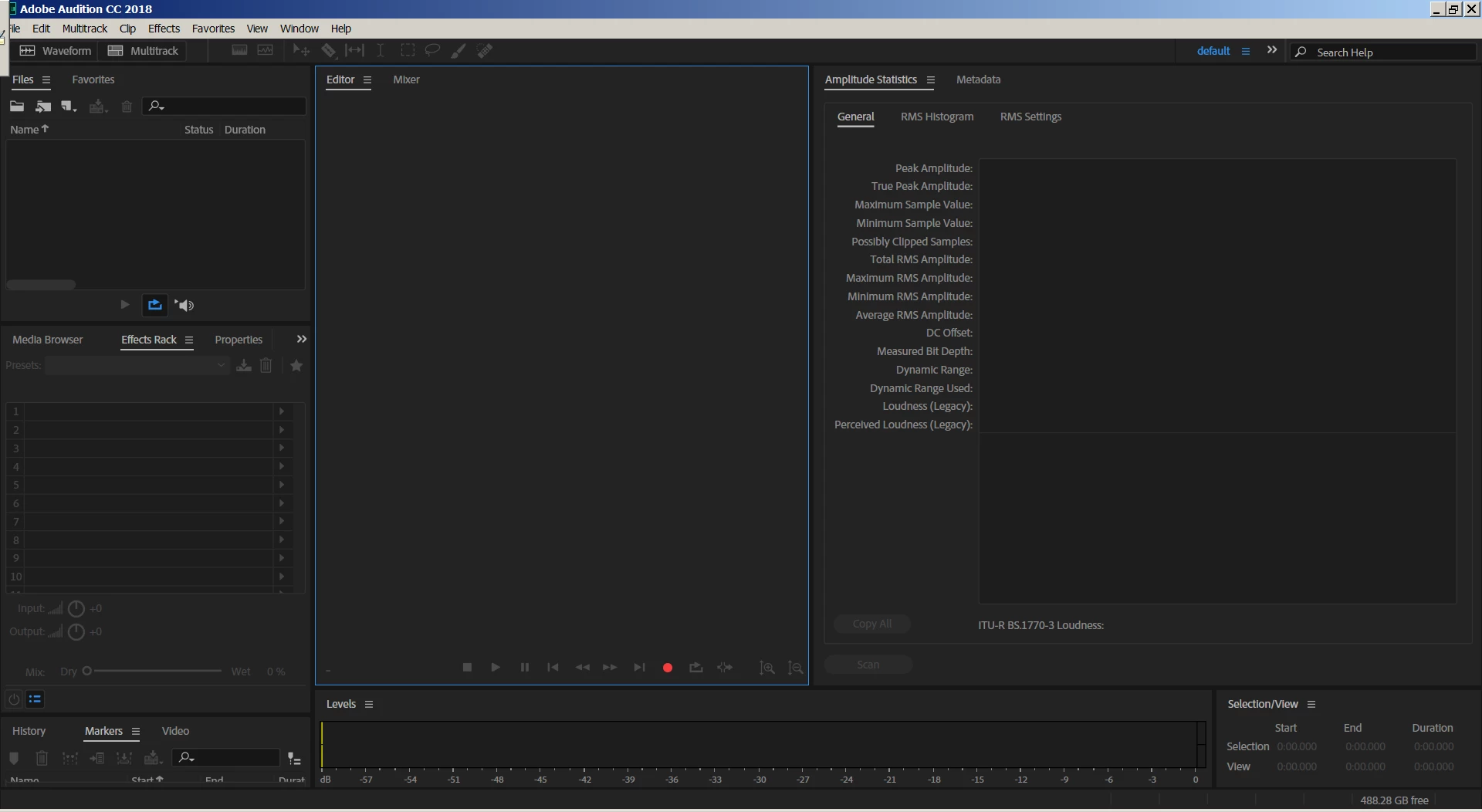Toggle Loop Playback in the Editor transport
The width and height of the screenshot is (1482, 812).
696,668
